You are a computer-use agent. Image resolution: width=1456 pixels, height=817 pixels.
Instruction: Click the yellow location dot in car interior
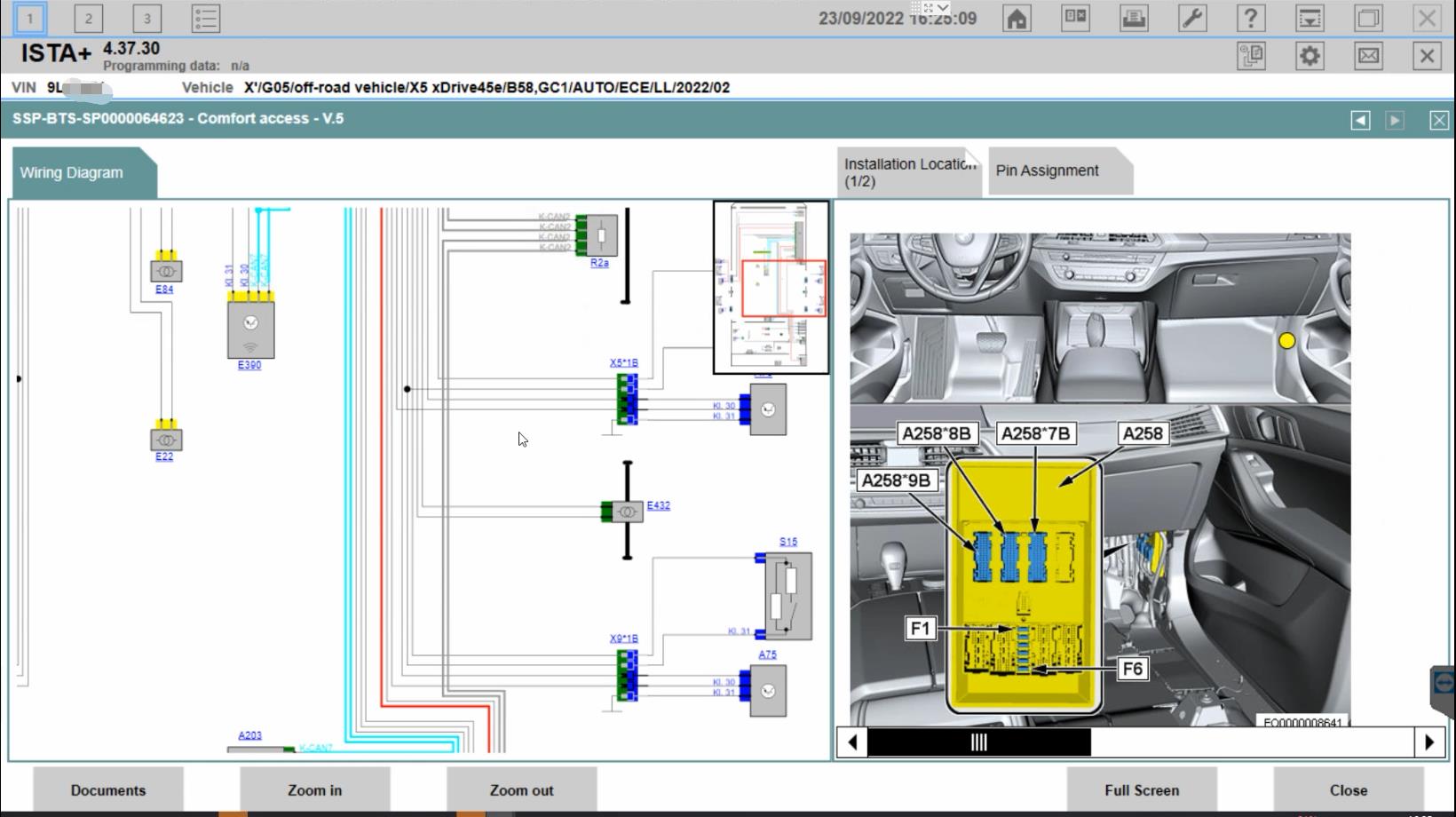tap(1286, 341)
